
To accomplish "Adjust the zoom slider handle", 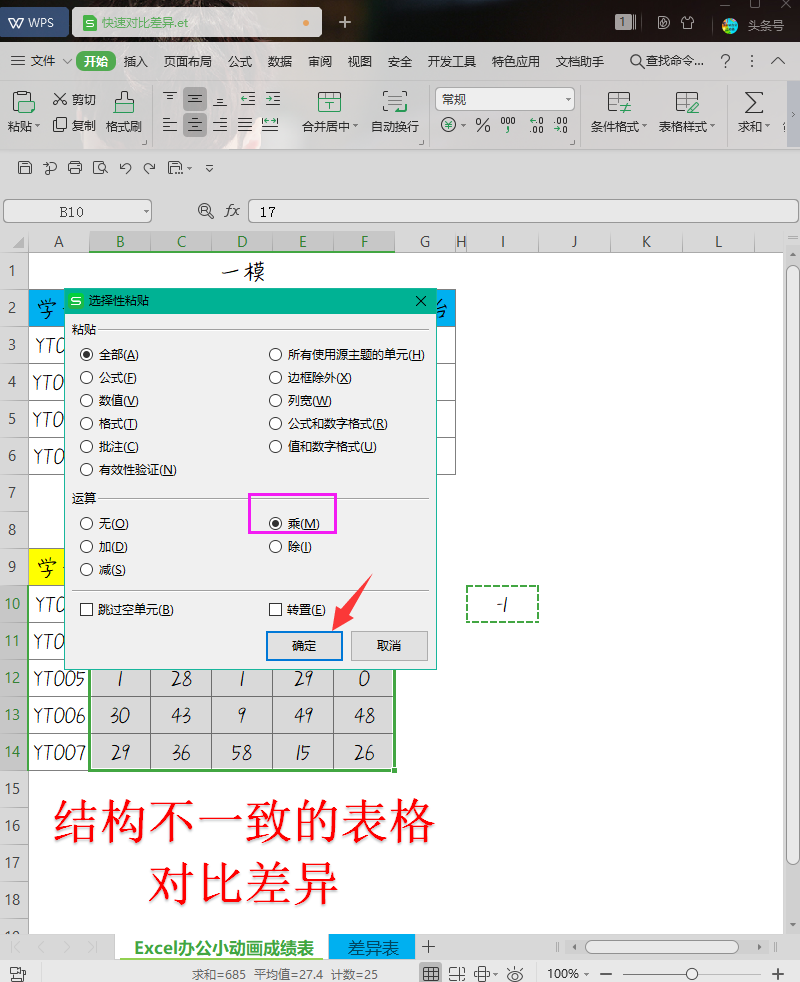I will [692, 974].
